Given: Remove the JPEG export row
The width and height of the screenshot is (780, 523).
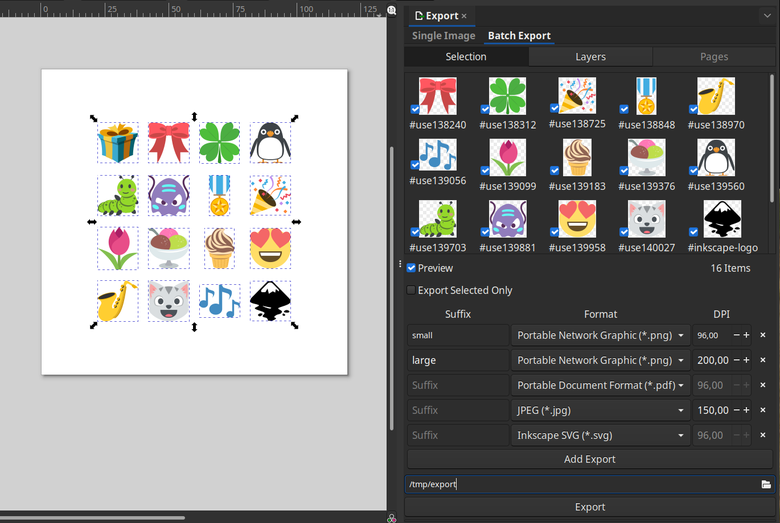Looking at the screenshot, I should [x=763, y=410].
